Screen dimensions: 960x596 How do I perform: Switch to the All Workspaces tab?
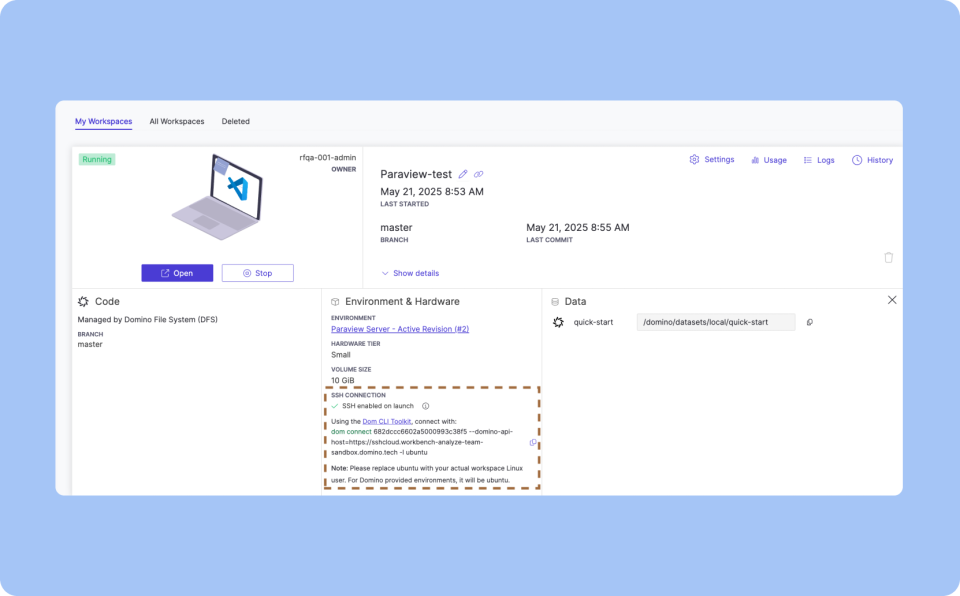177,121
